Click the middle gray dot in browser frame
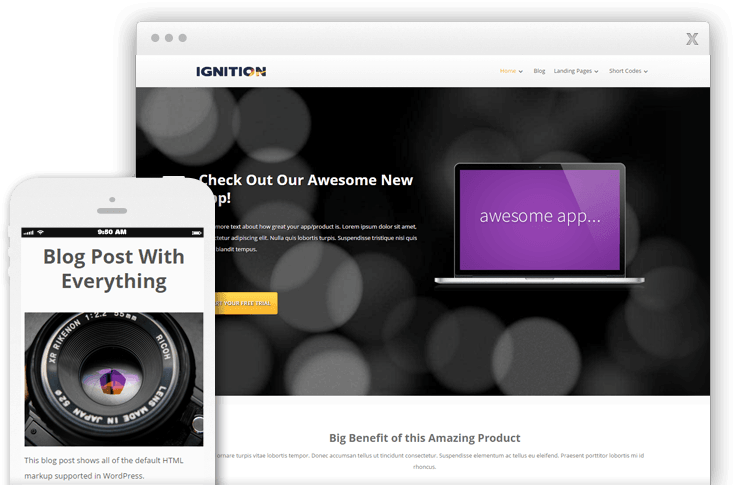 tap(169, 38)
